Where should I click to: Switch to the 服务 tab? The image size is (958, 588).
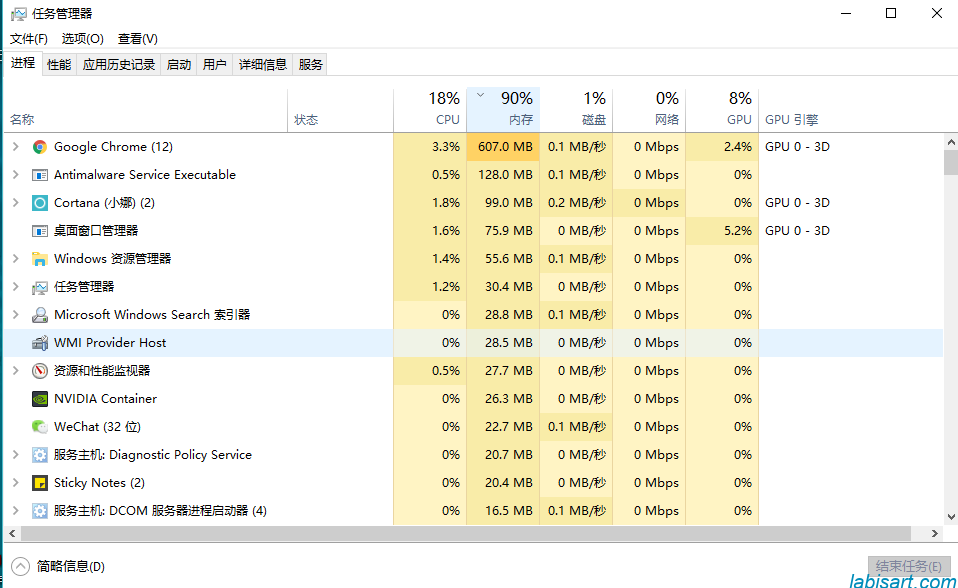[310, 64]
